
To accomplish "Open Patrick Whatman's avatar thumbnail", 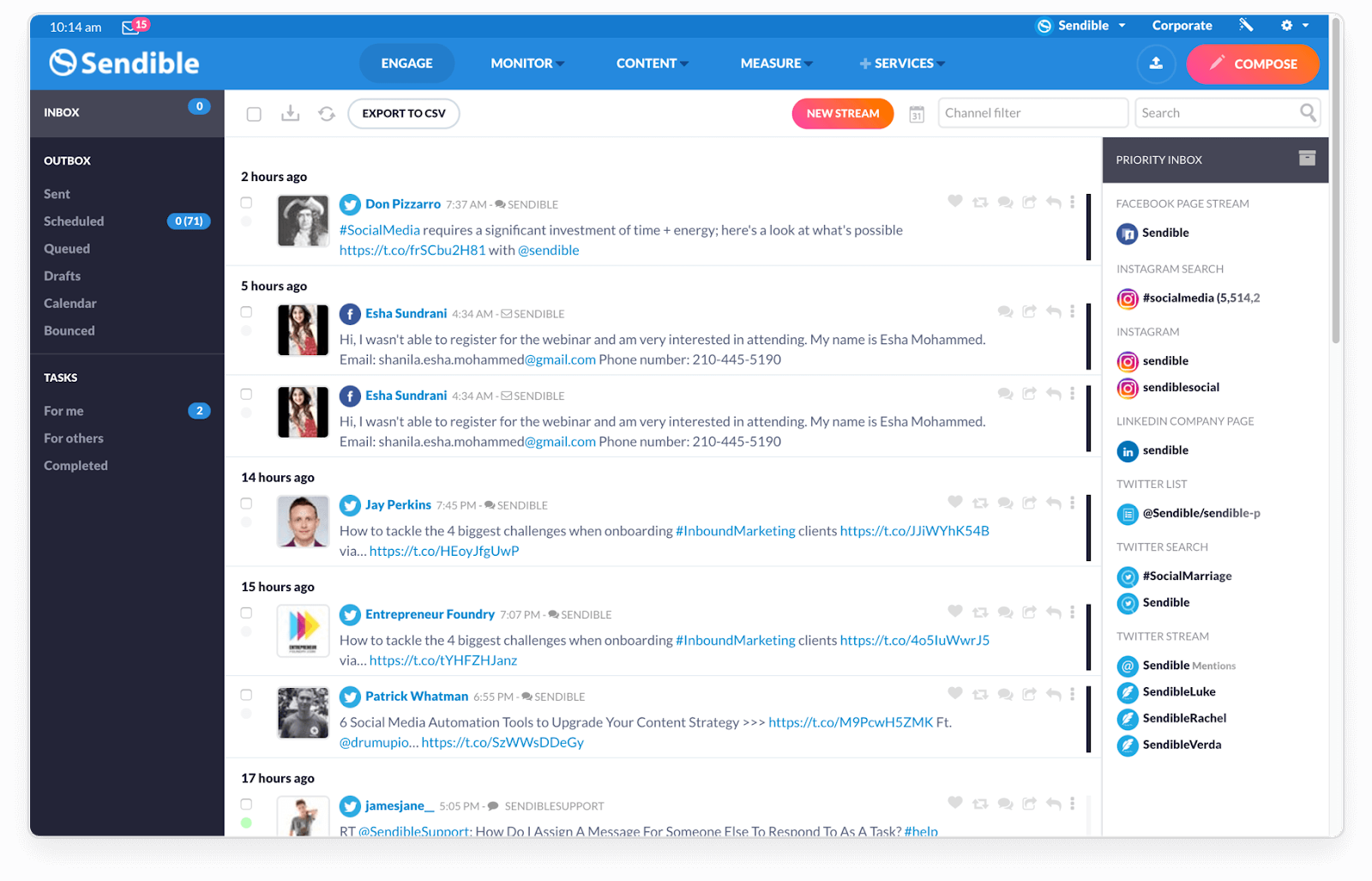I will click(304, 713).
